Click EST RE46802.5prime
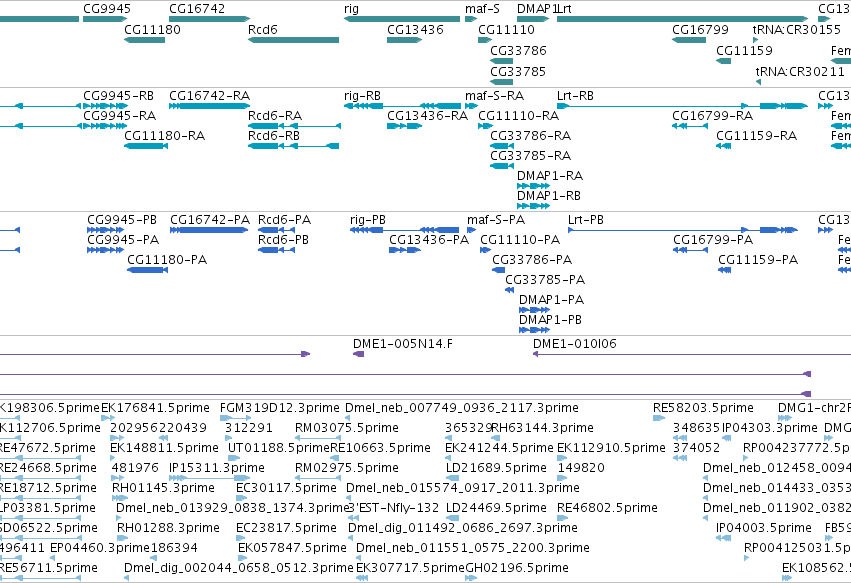851x583 pixels. 607,508
